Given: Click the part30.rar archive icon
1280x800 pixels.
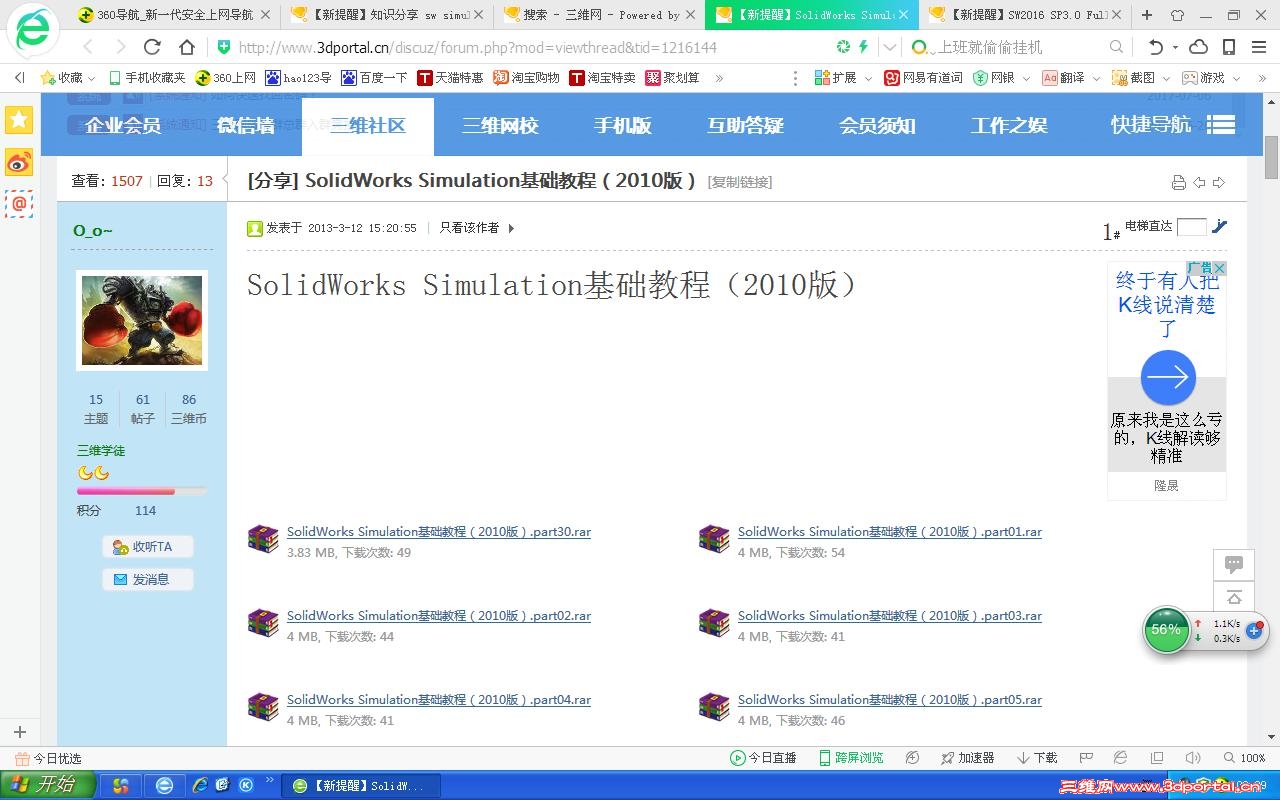Looking at the screenshot, I should click(x=264, y=539).
